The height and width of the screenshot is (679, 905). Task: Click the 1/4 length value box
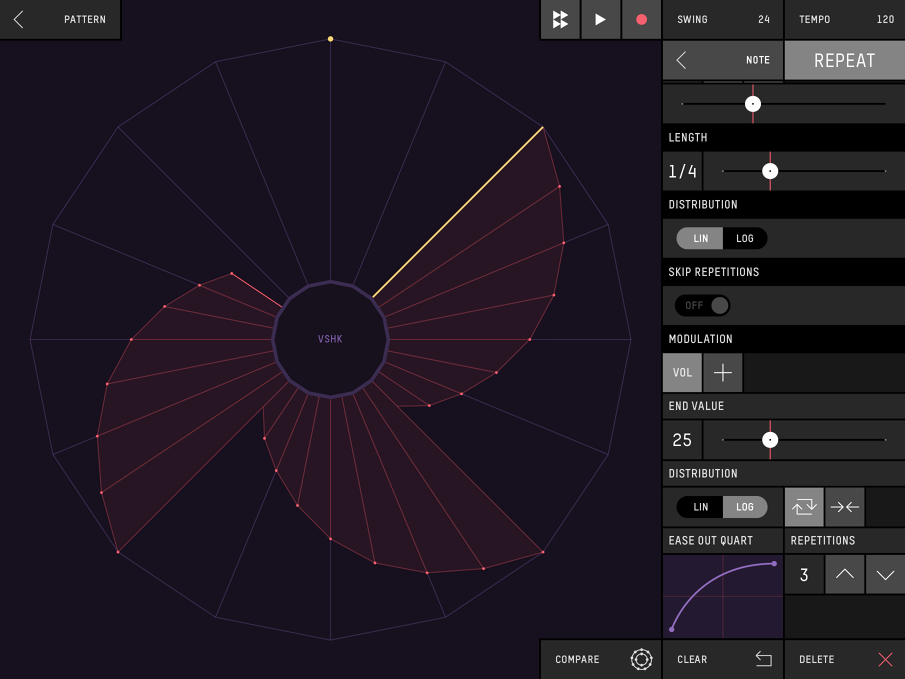coord(682,171)
